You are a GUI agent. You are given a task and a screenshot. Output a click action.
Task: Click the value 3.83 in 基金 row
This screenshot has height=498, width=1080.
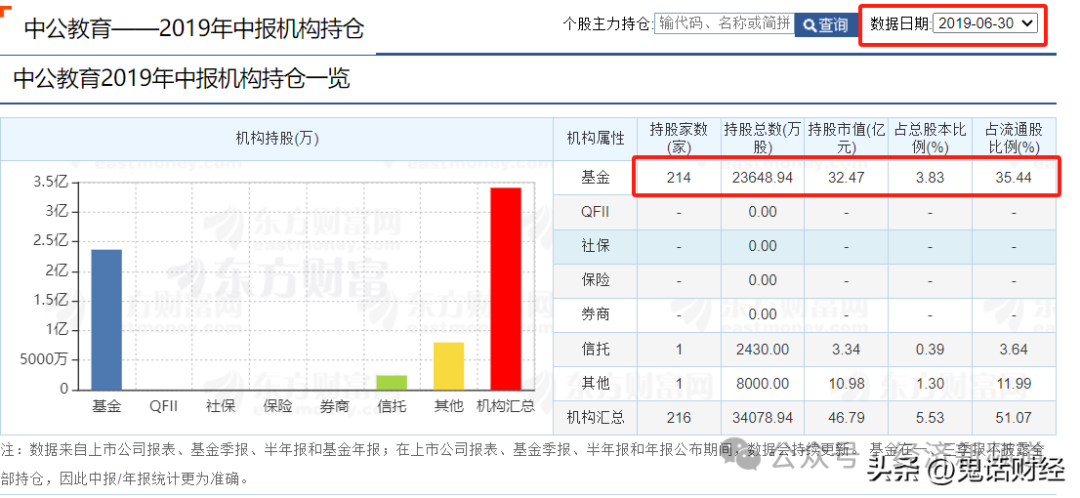[930, 178]
